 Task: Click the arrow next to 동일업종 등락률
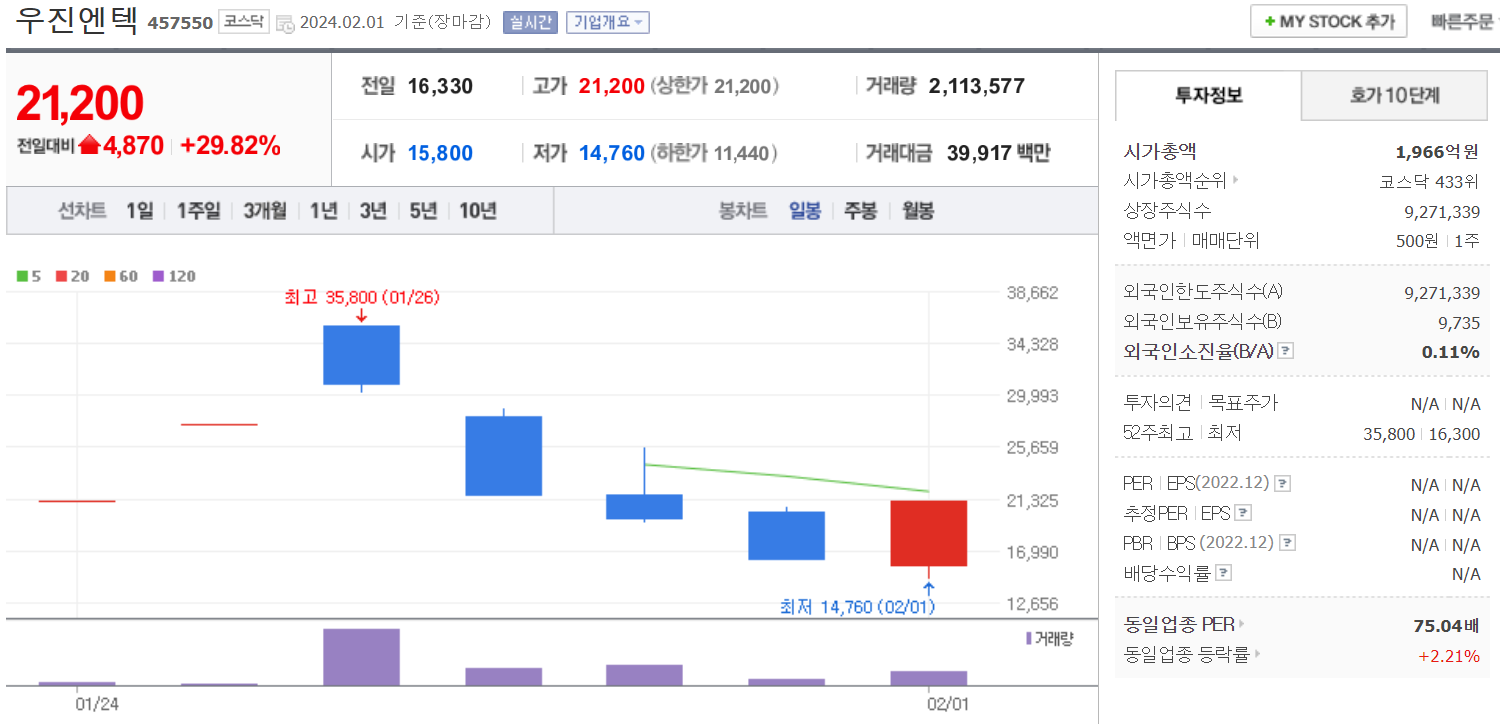pos(1257,654)
